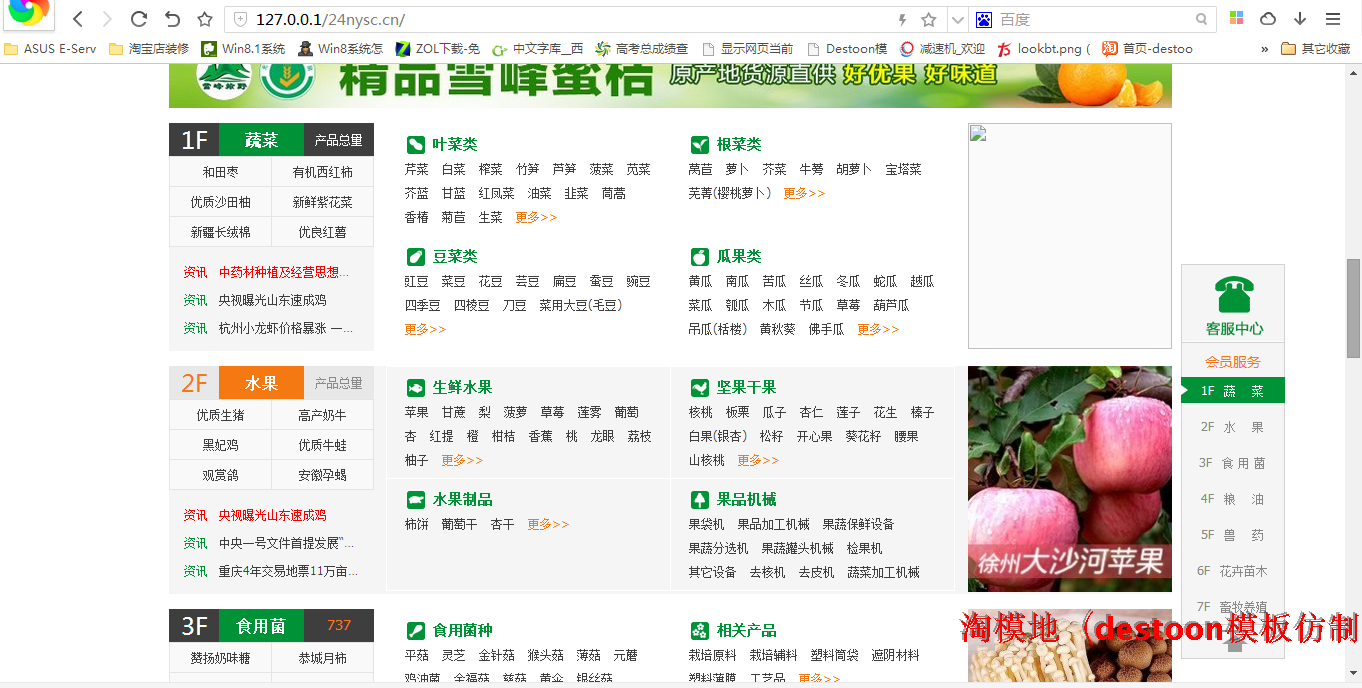Click the 徐州大沙河苹果 apple banner image
This screenshot has width=1362, height=688.
pos(1069,478)
